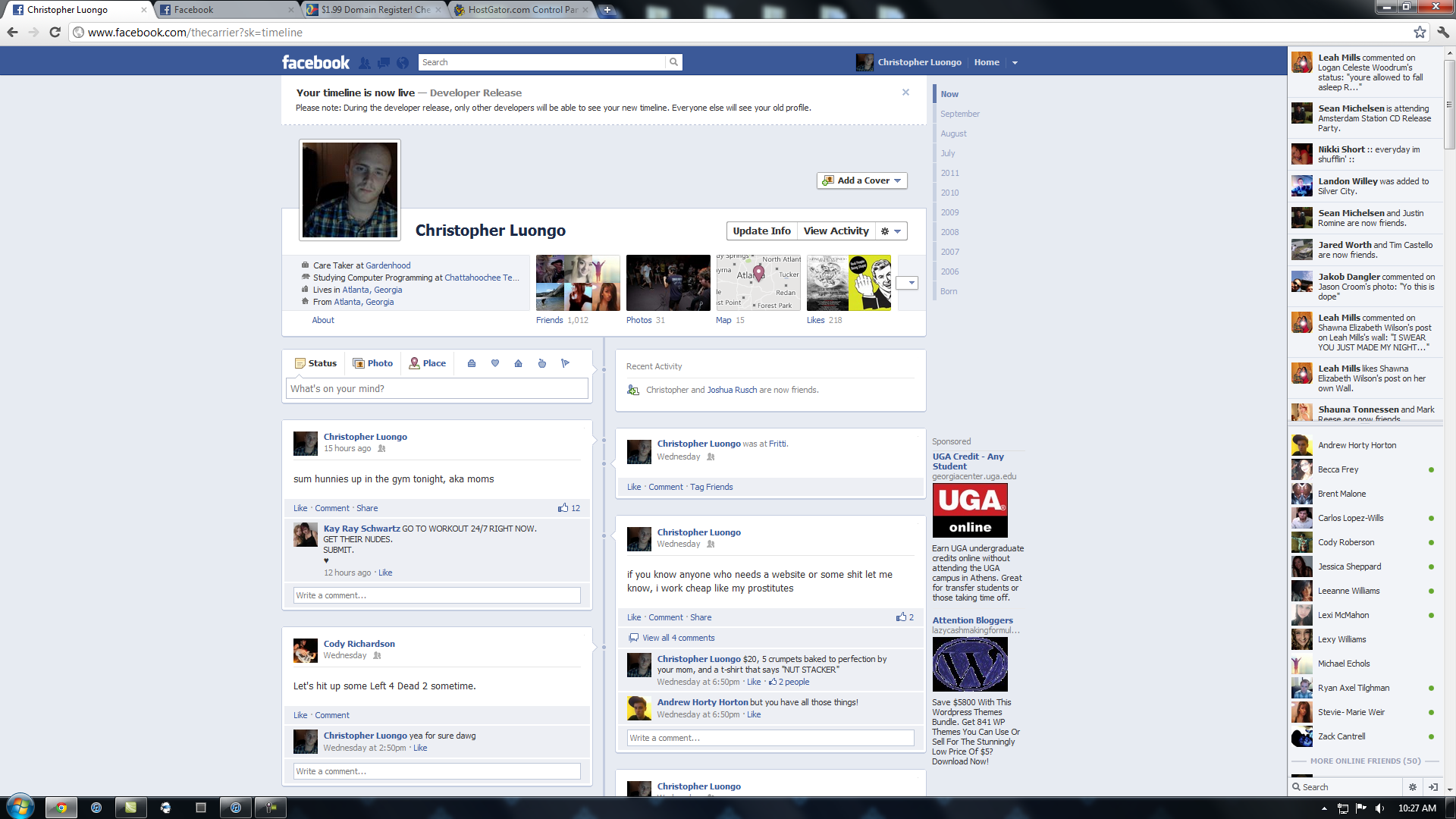This screenshot has width=1456, height=819.
Task: Open the Action Center flag icon
Action: (1361, 808)
